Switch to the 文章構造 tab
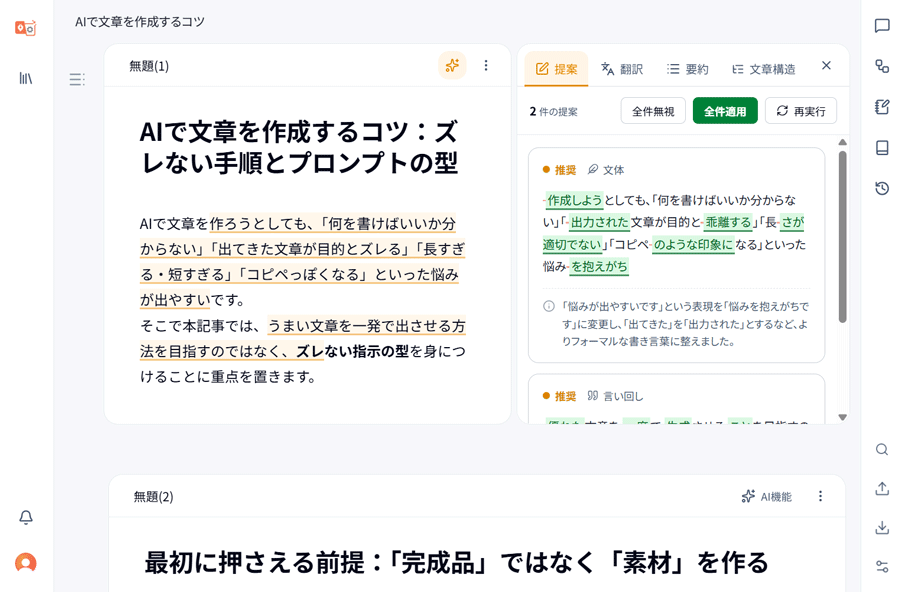 pos(764,69)
